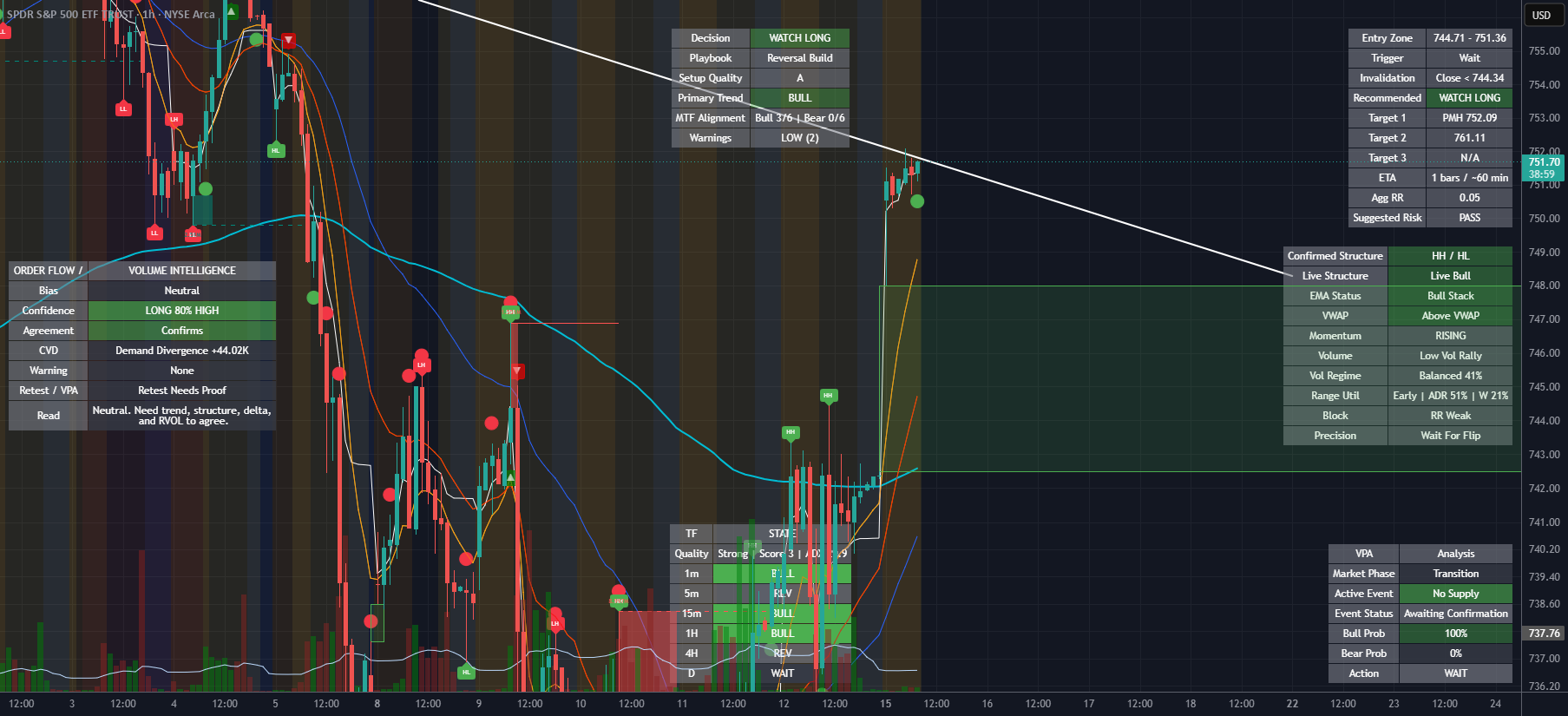The image size is (1568, 716).
Task: Click the Above VWAP cell
Action: coord(1450,316)
